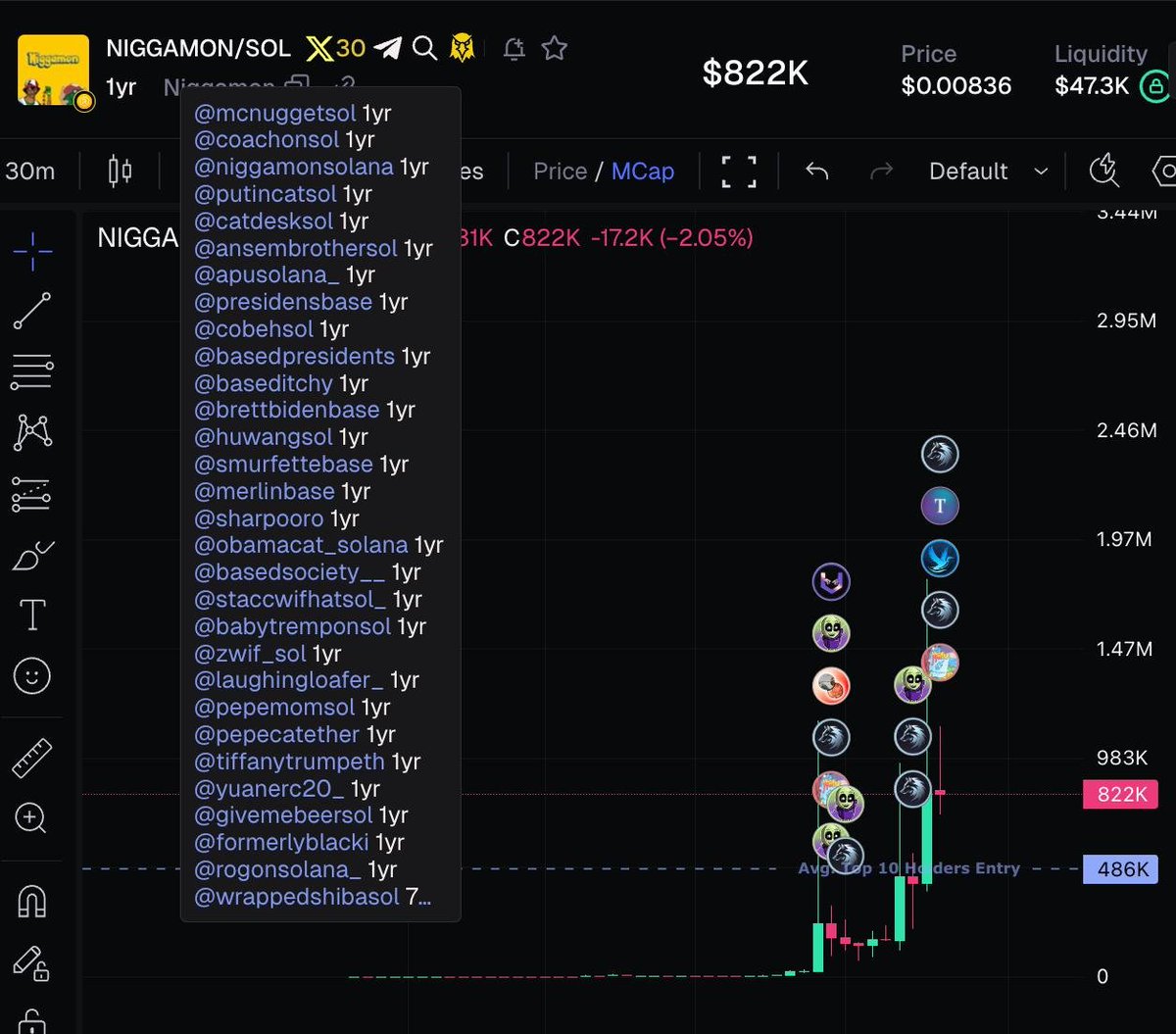Open the quick flash settings icon
This screenshot has height=1034, width=1176.
click(x=1104, y=171)
